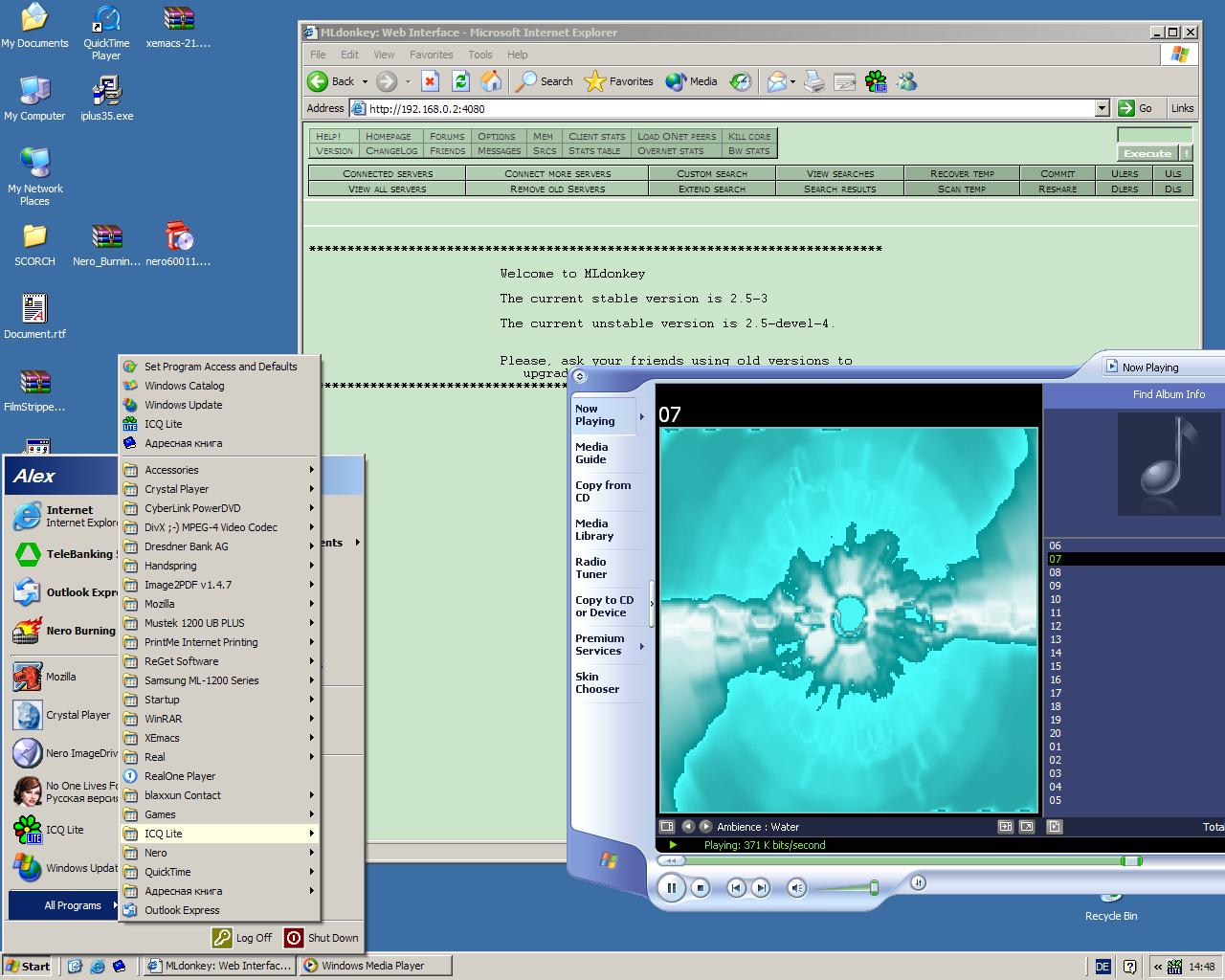Click the Media Player seek bar thumb

1131,861
